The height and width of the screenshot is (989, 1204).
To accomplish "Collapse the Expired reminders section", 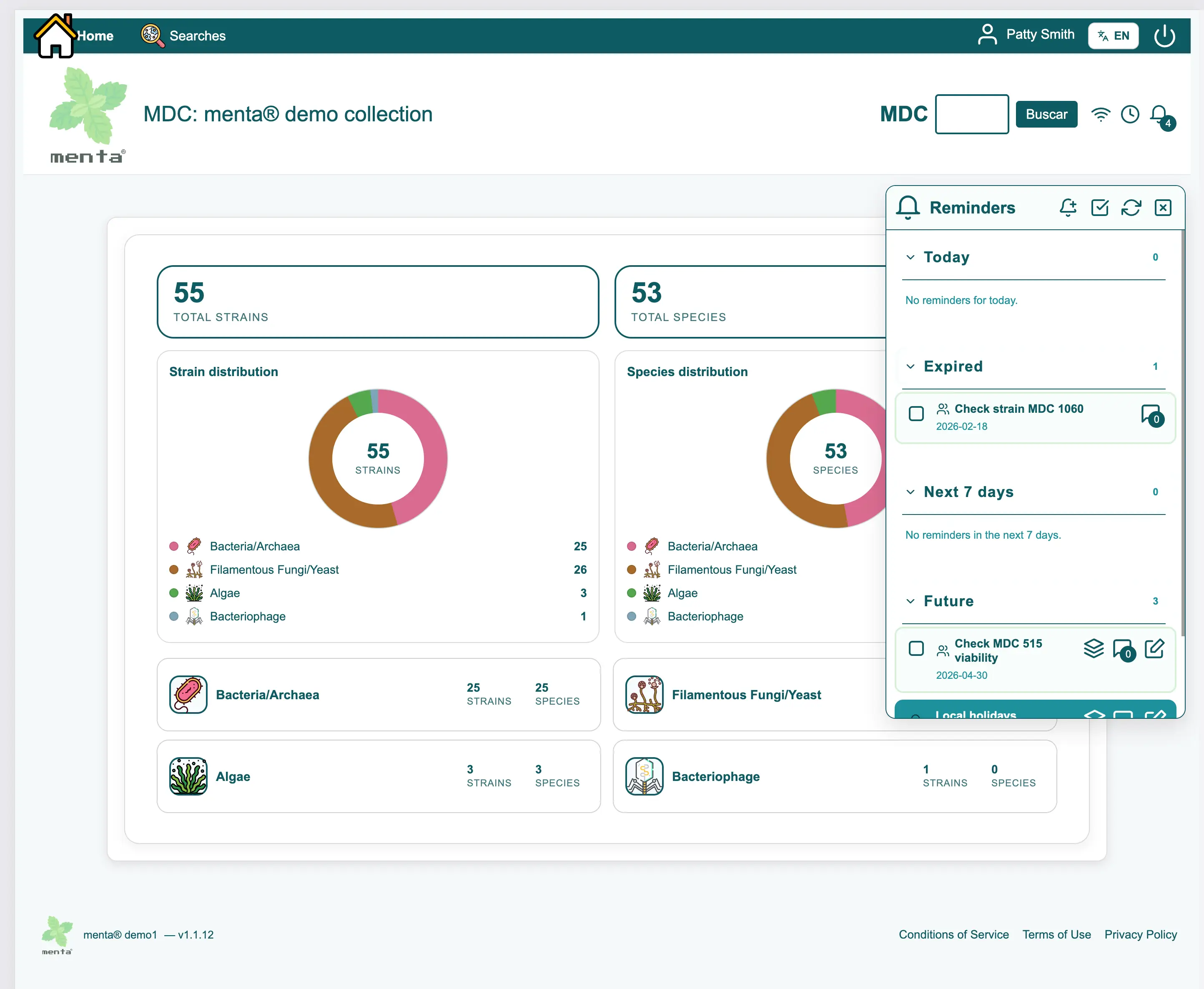I will 910,366.
